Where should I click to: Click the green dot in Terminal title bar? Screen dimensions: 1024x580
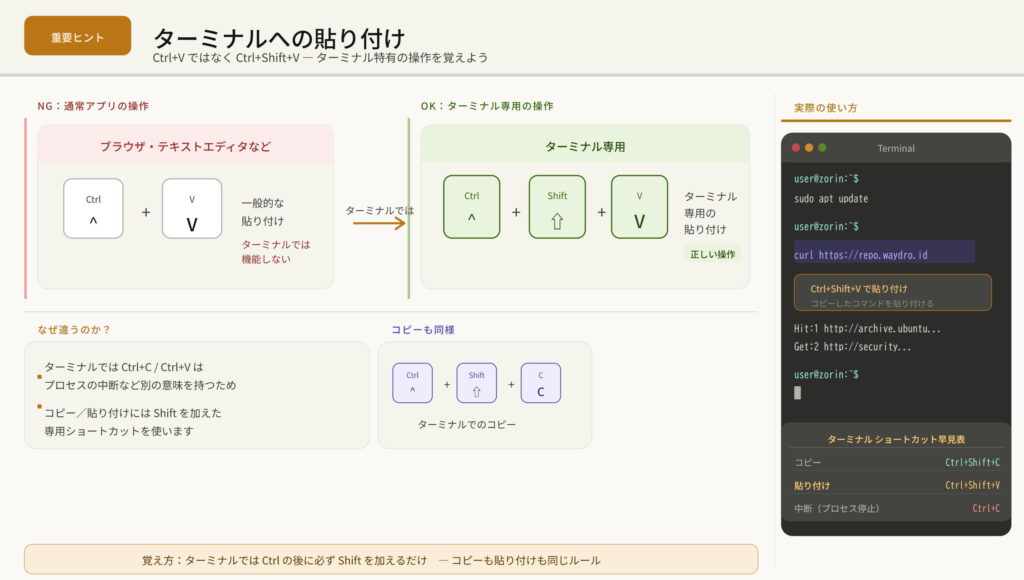pos(822,148)
